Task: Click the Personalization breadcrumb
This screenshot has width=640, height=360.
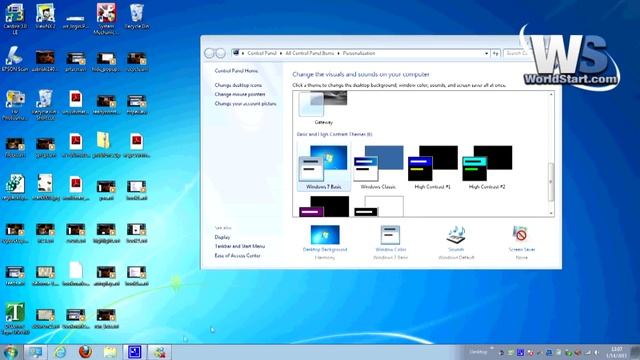Action: coord(359,53)
